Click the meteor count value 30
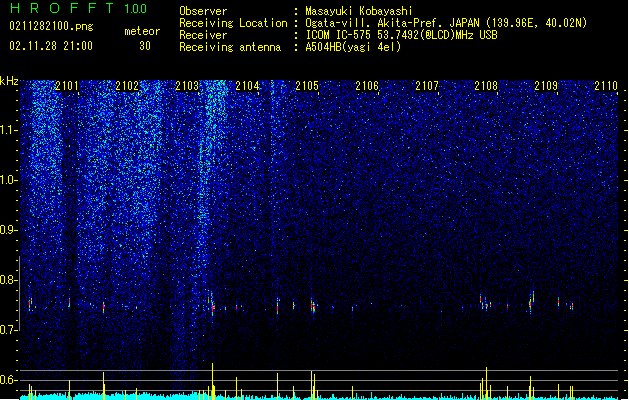The image size is (629, 400). pos(145,46)
